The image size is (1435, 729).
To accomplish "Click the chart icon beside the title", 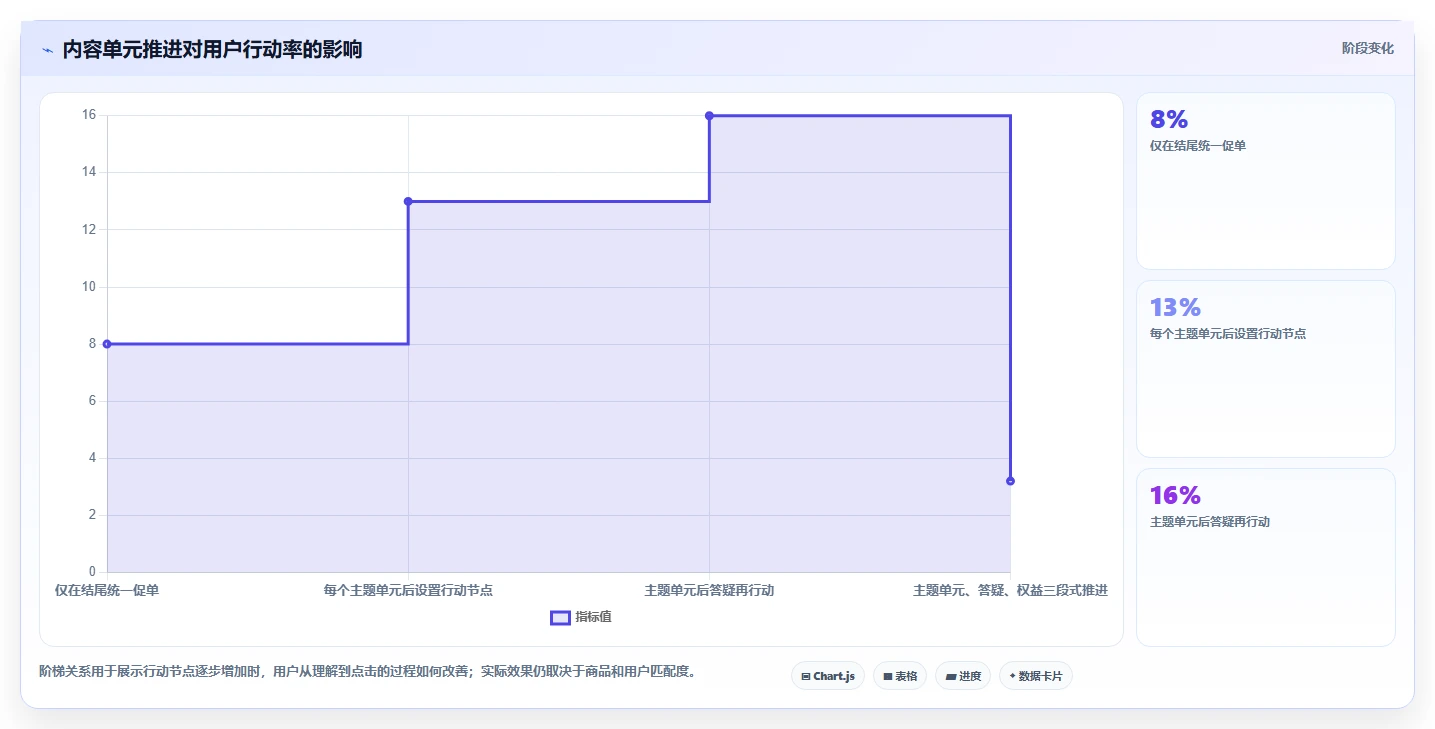I will click(x=47, y=50).
